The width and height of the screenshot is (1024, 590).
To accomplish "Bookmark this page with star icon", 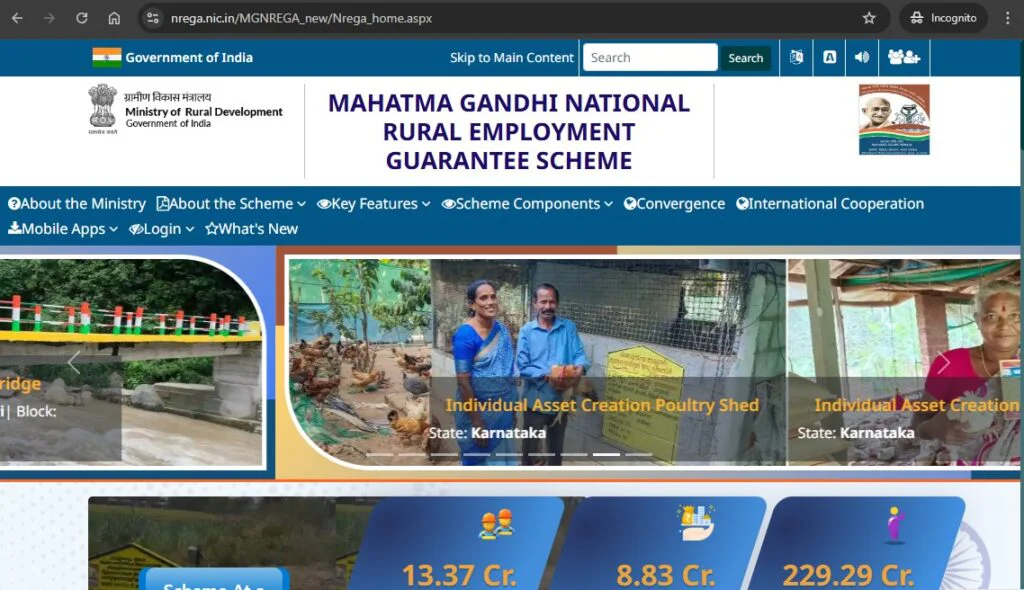I will point(869,18).
